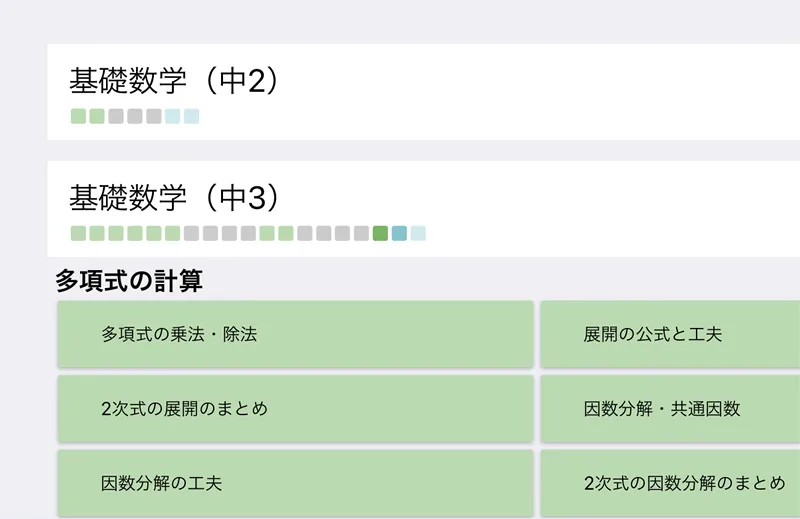This screenshot has height=519, width=800.
Task: Select the third gray progress square under 中2
Action: click(154, 116)
